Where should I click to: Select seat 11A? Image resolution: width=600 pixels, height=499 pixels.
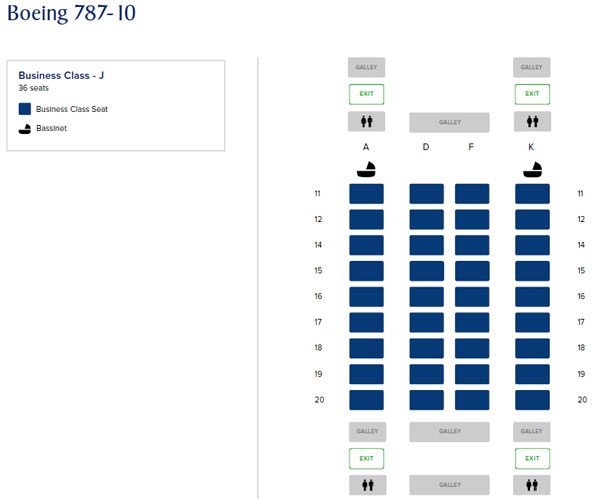366,194
